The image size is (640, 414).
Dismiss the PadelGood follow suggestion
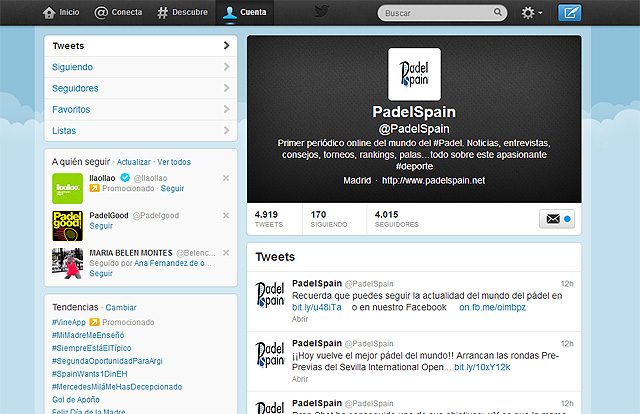(226, 215)
